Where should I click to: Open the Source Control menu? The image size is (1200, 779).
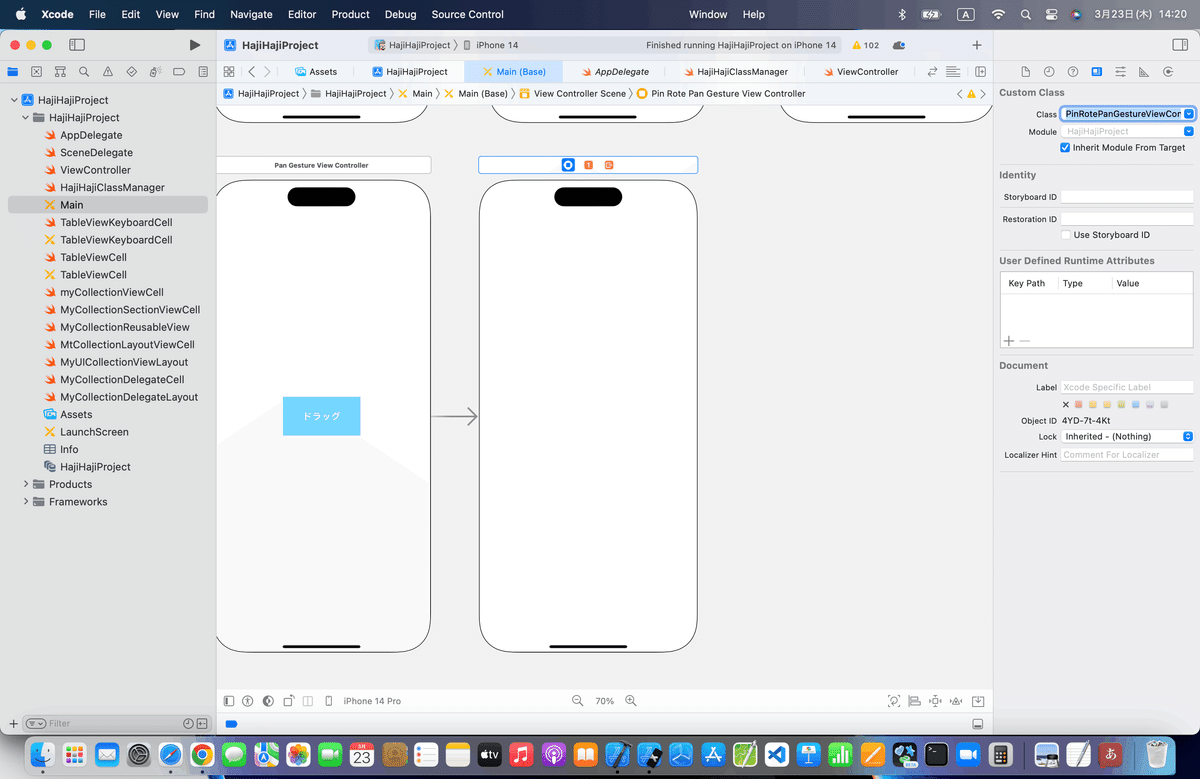coord(467,14)
